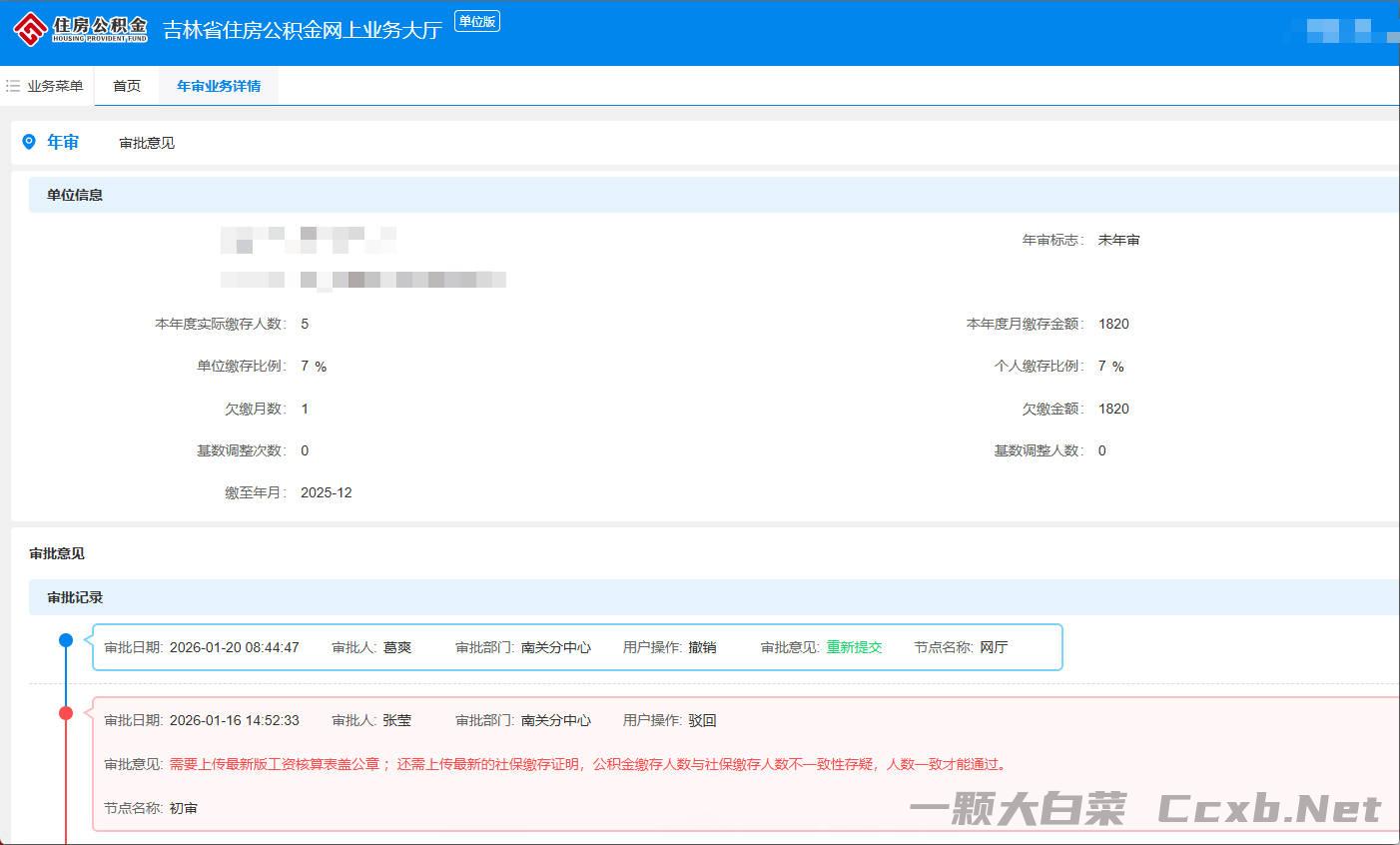Switch to the 首页 tab

pos(127,86)
